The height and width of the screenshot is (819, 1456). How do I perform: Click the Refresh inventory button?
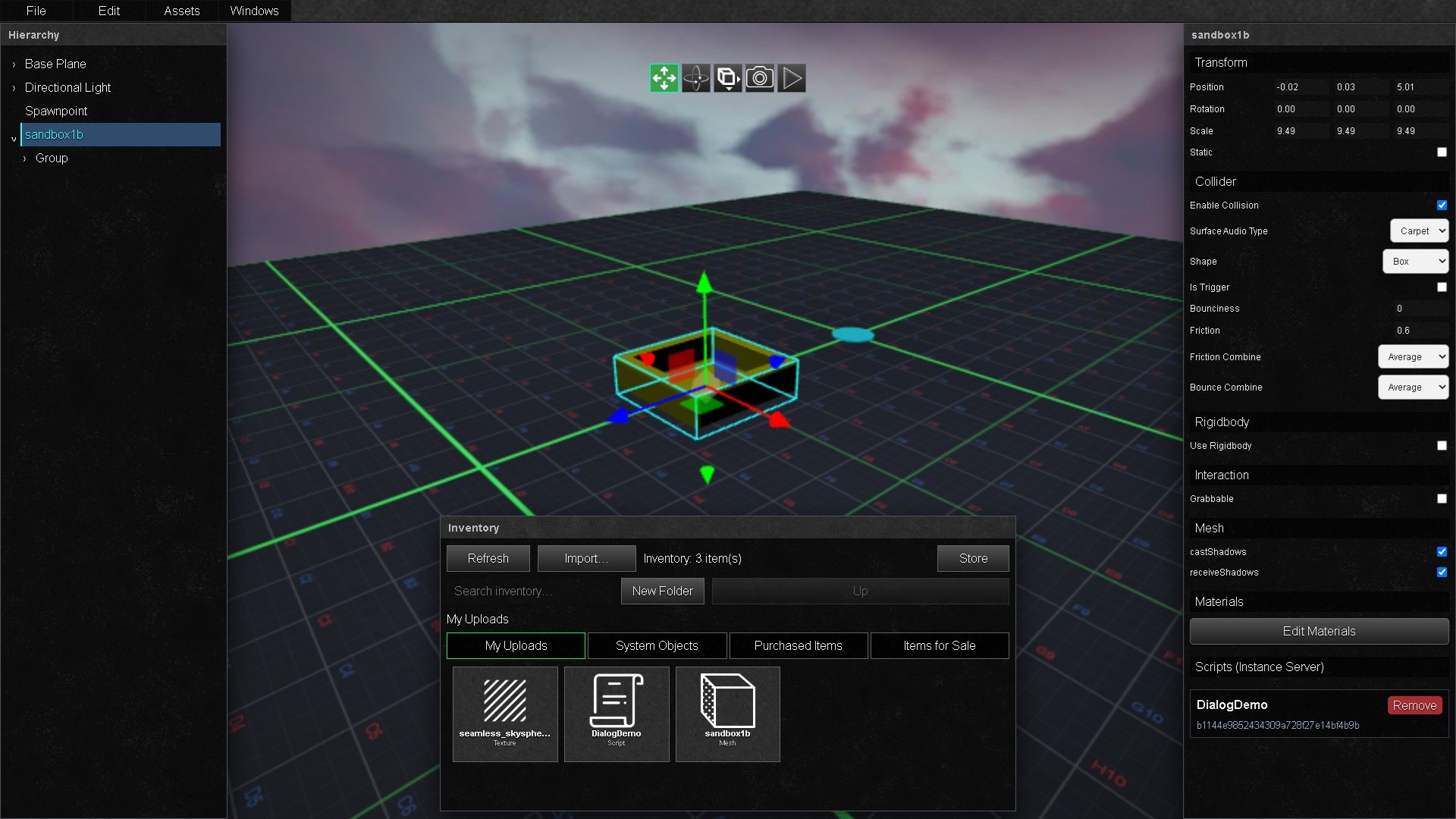[488, 559]
